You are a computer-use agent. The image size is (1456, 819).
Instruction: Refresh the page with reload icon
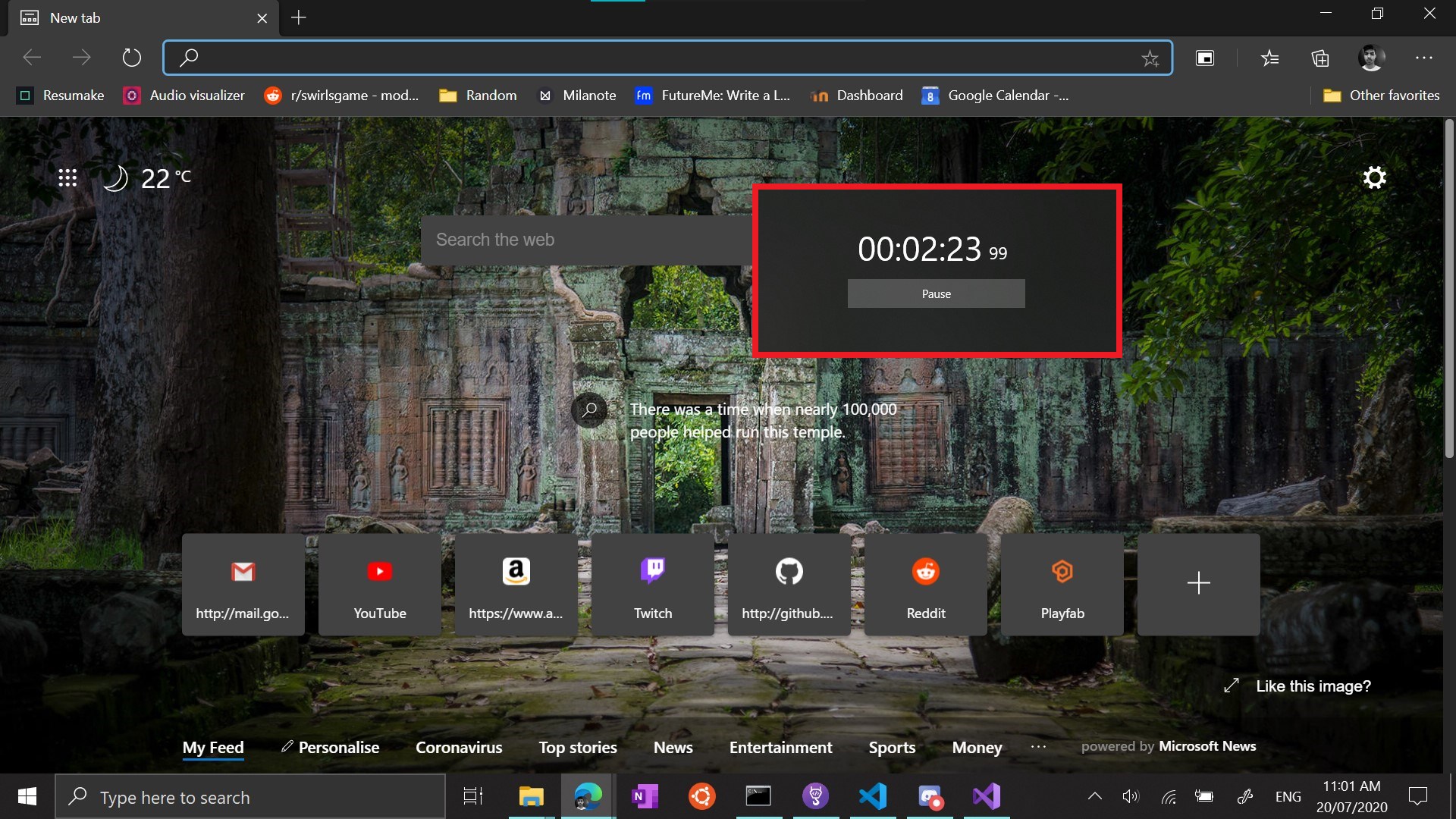point(132,58)
